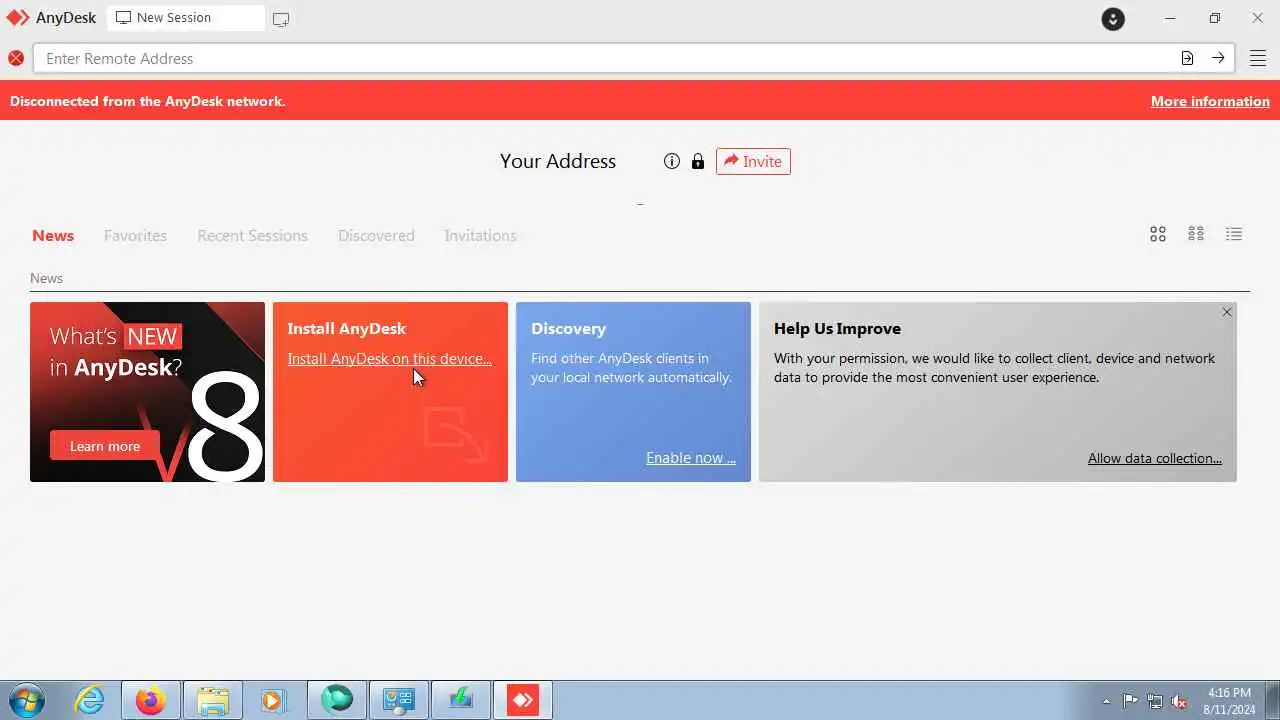Click the connect arrow in the address bar
This screenshot has height=720, width=1280.
point(1218,58)
